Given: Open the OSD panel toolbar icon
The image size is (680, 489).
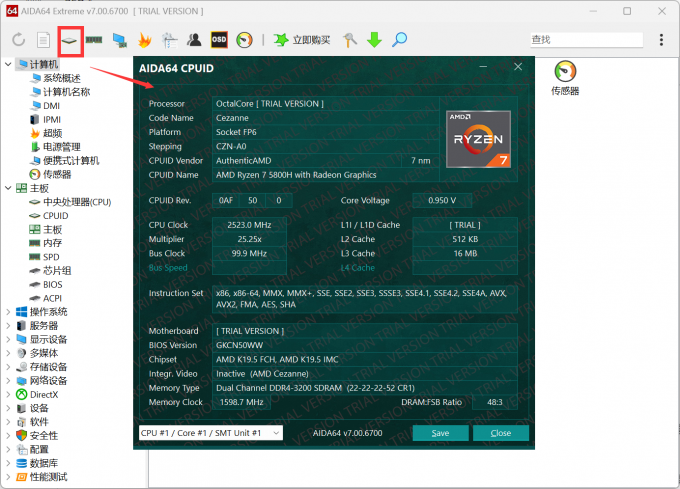Looking at the screenshot, I should (218, 40).
